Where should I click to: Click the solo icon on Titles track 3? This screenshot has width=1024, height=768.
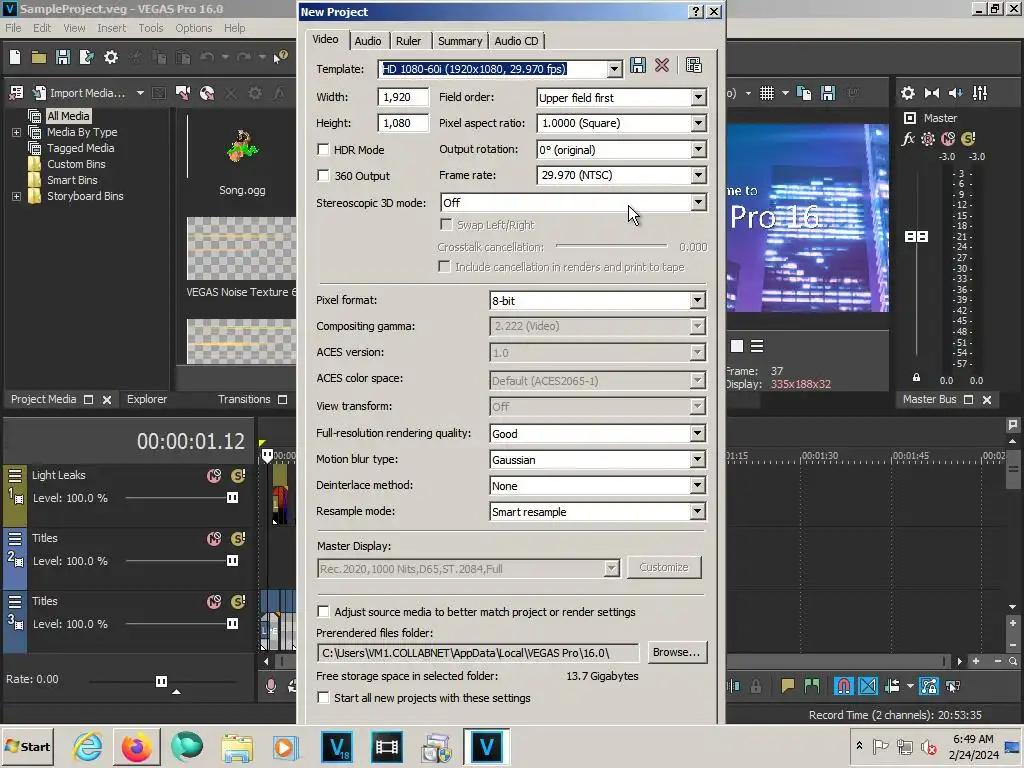tap(238, 601)
